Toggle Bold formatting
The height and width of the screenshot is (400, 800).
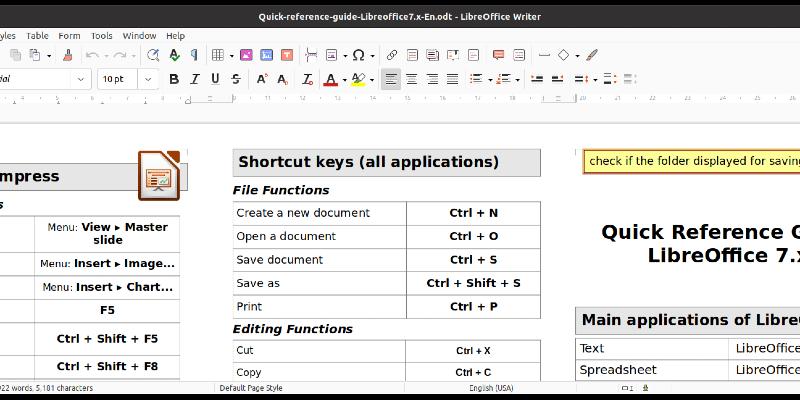174,79
